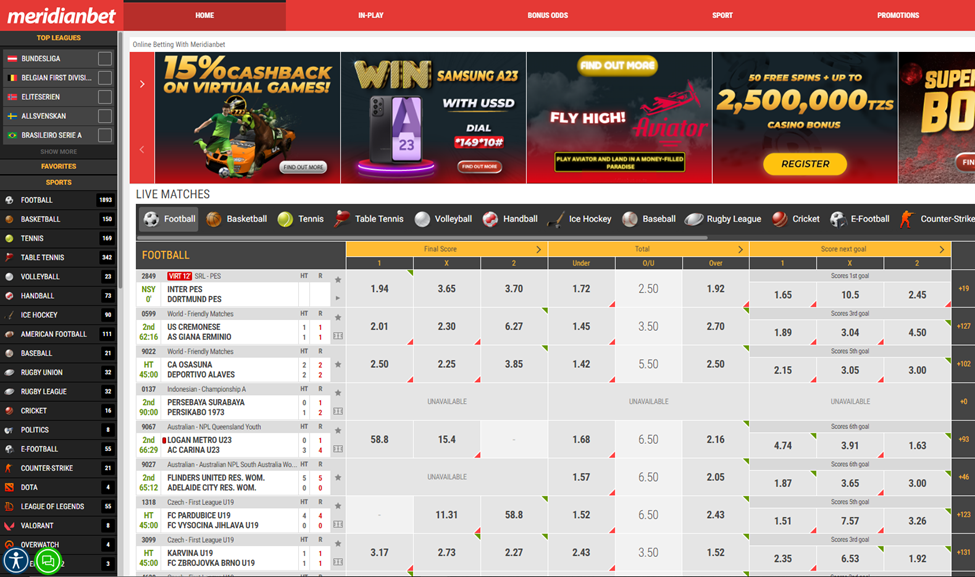The width and height of the screenshot is (975, 577).
Task: Click Find Out More on Aviator banner
Action: pos(617,65)
